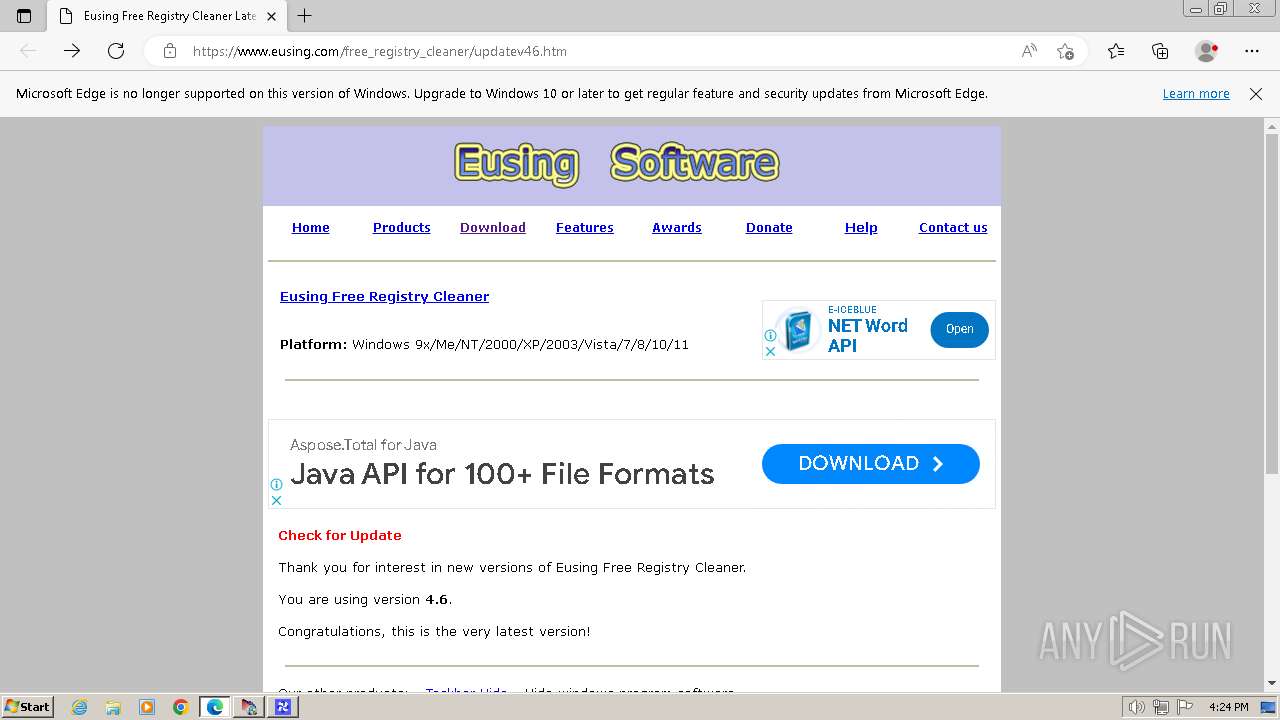Viewport: 1280px width, 720px height.
Task: Select the Eusing registry cleaner taskbar icon
Action: 249,707
